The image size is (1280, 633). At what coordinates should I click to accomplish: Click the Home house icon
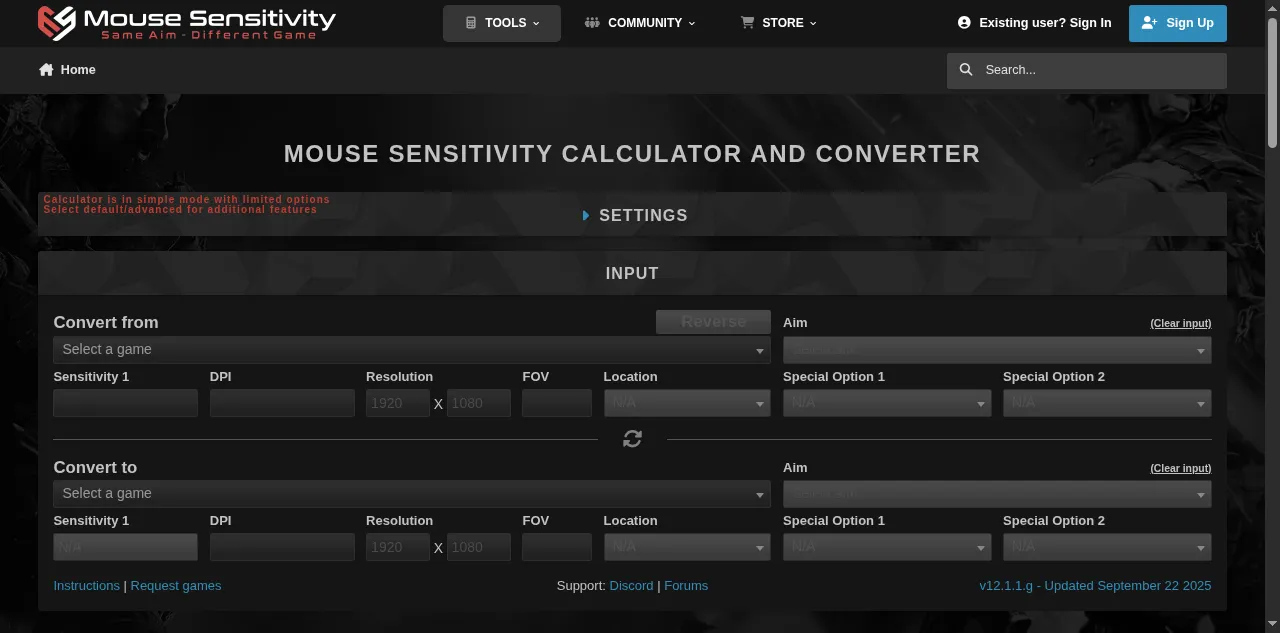pos(46,70)
